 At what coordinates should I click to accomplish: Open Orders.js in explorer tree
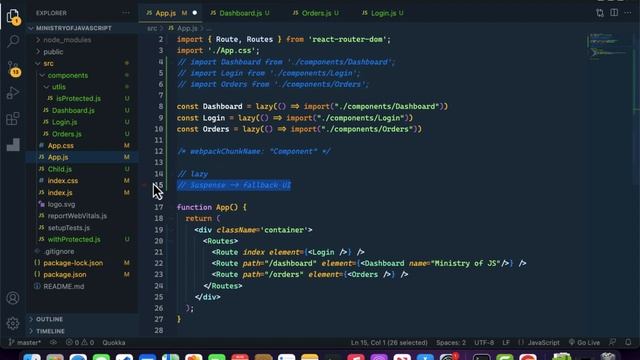click(x=82, y=134)
